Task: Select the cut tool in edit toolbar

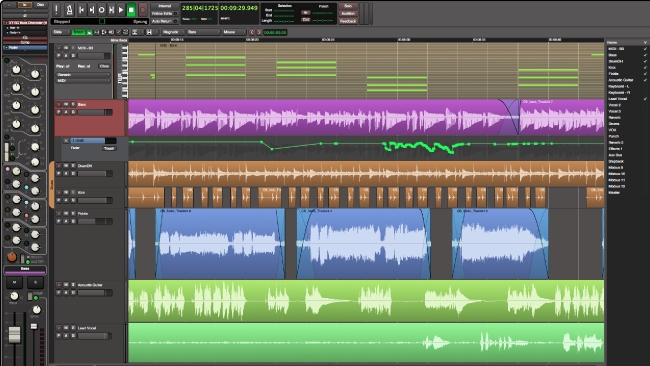Action: coord(104,32)
